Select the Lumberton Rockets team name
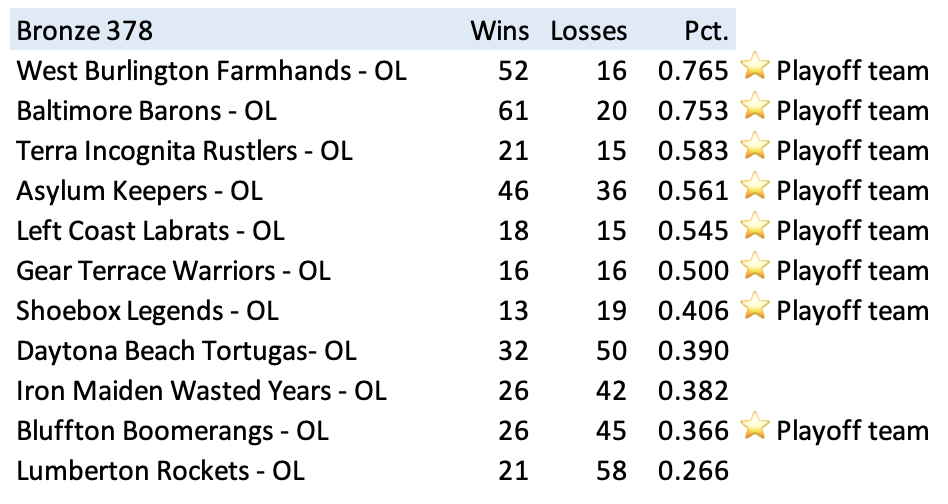 point(160,471)
